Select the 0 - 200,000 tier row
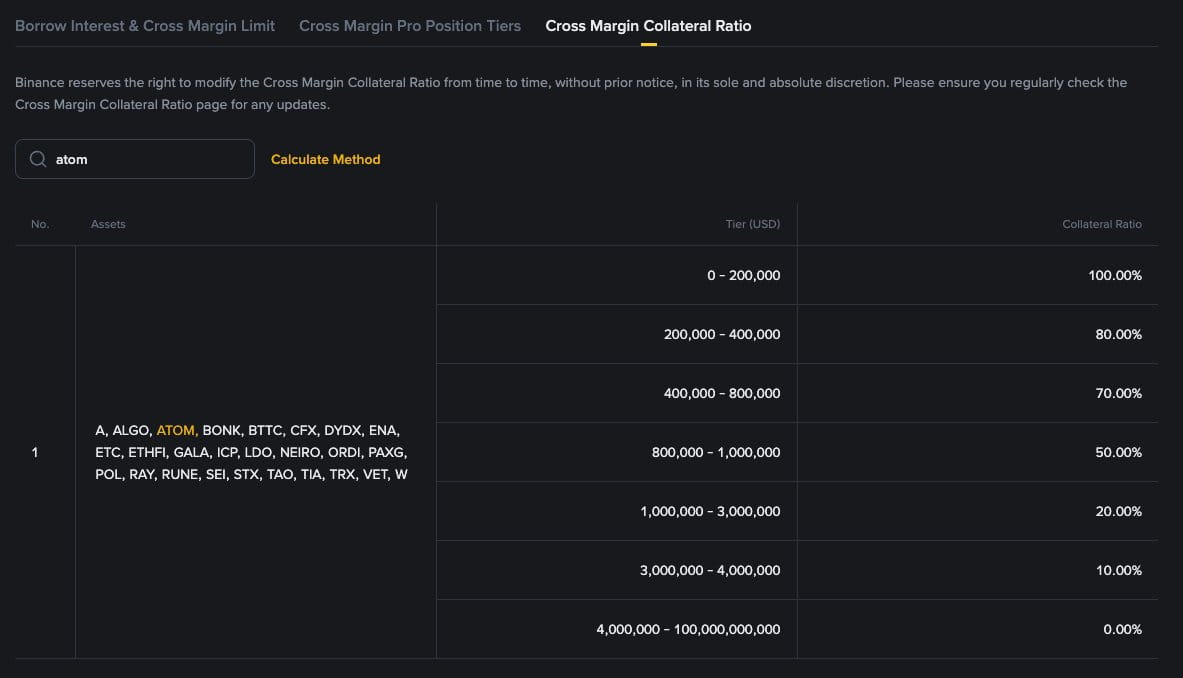1183x678 pixels. (743, 275)
